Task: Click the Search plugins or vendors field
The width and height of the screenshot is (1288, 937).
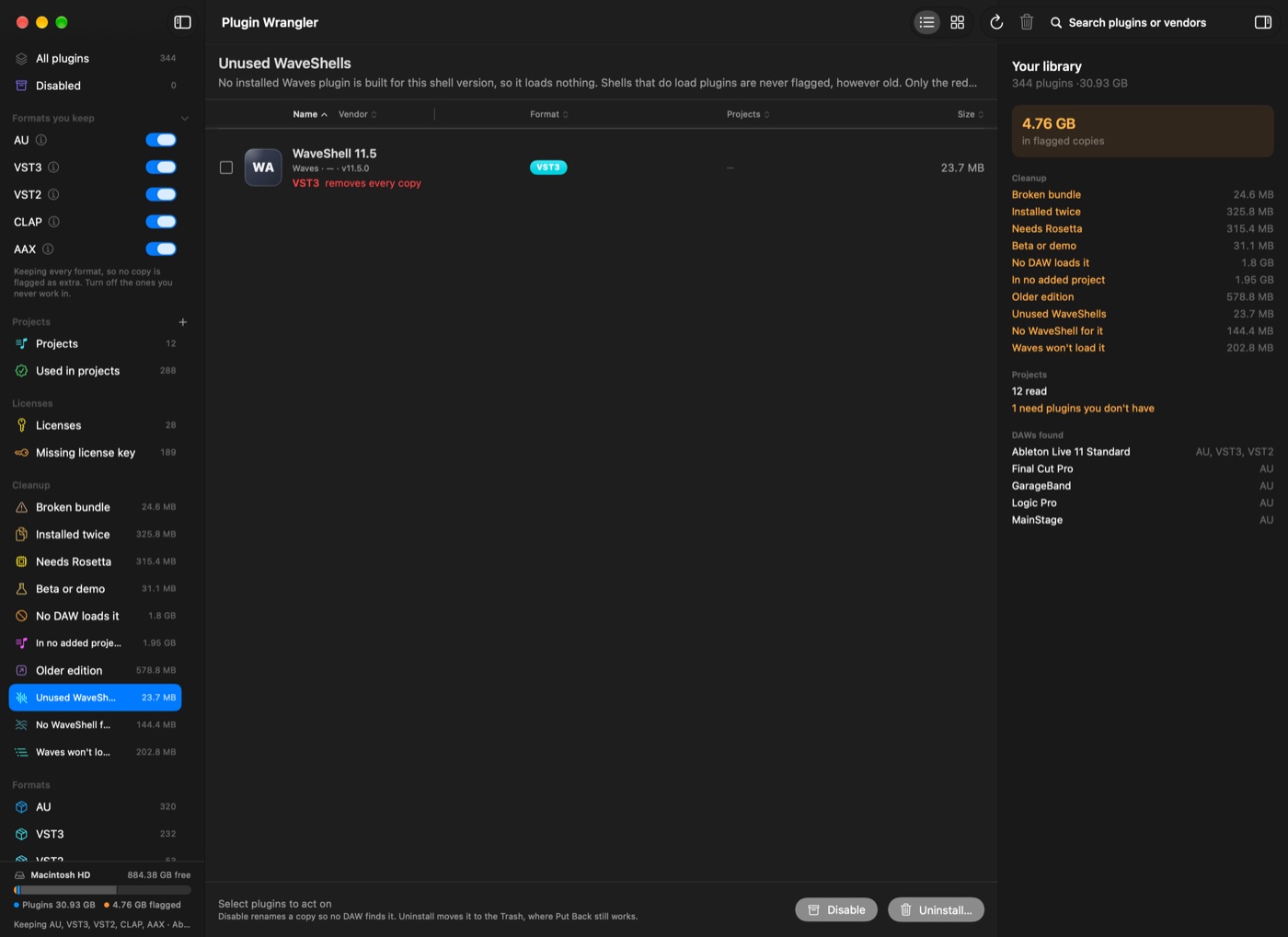Action: (1137, 22)
